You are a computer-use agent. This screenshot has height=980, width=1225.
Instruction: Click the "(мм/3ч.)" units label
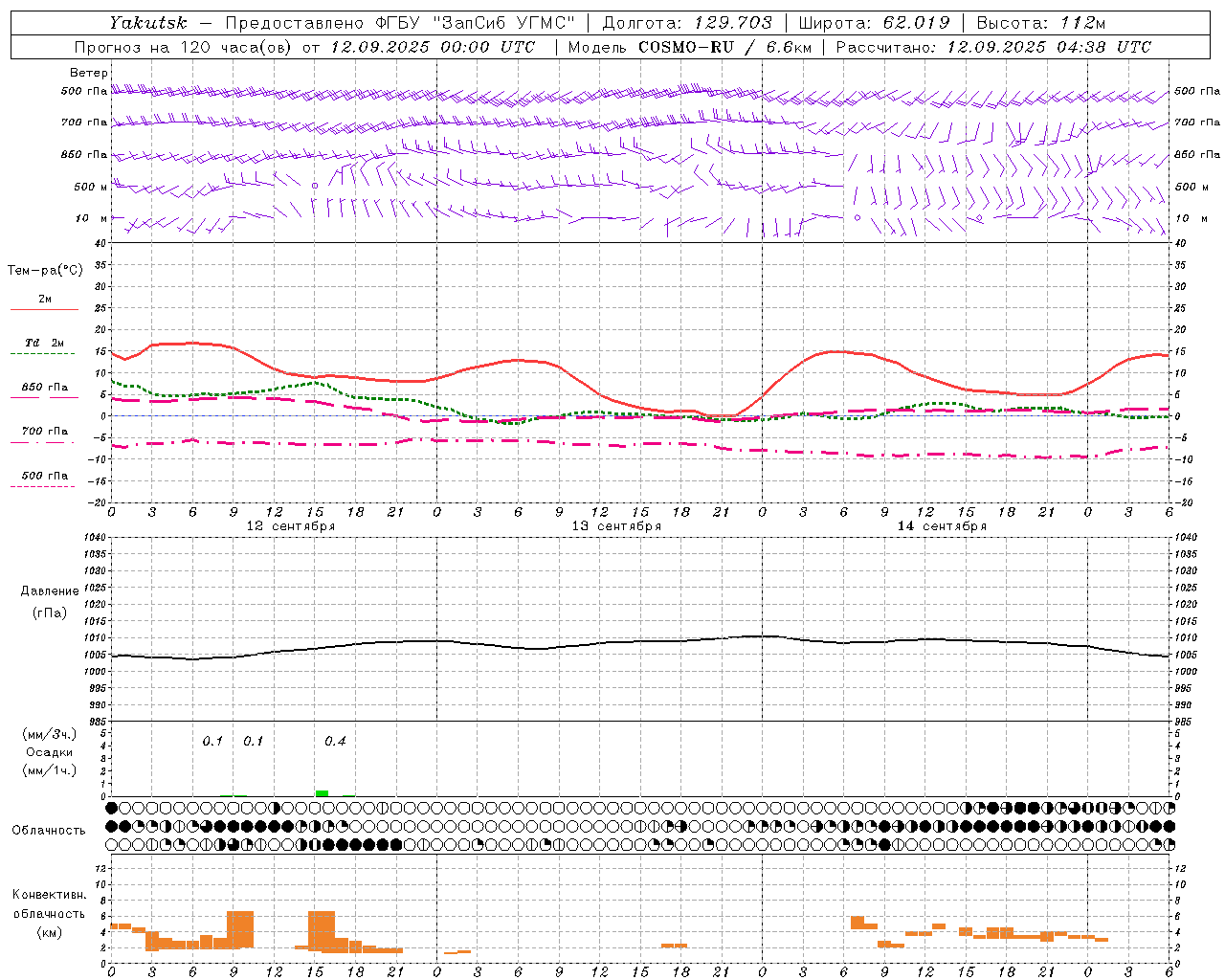click(50, 734)
